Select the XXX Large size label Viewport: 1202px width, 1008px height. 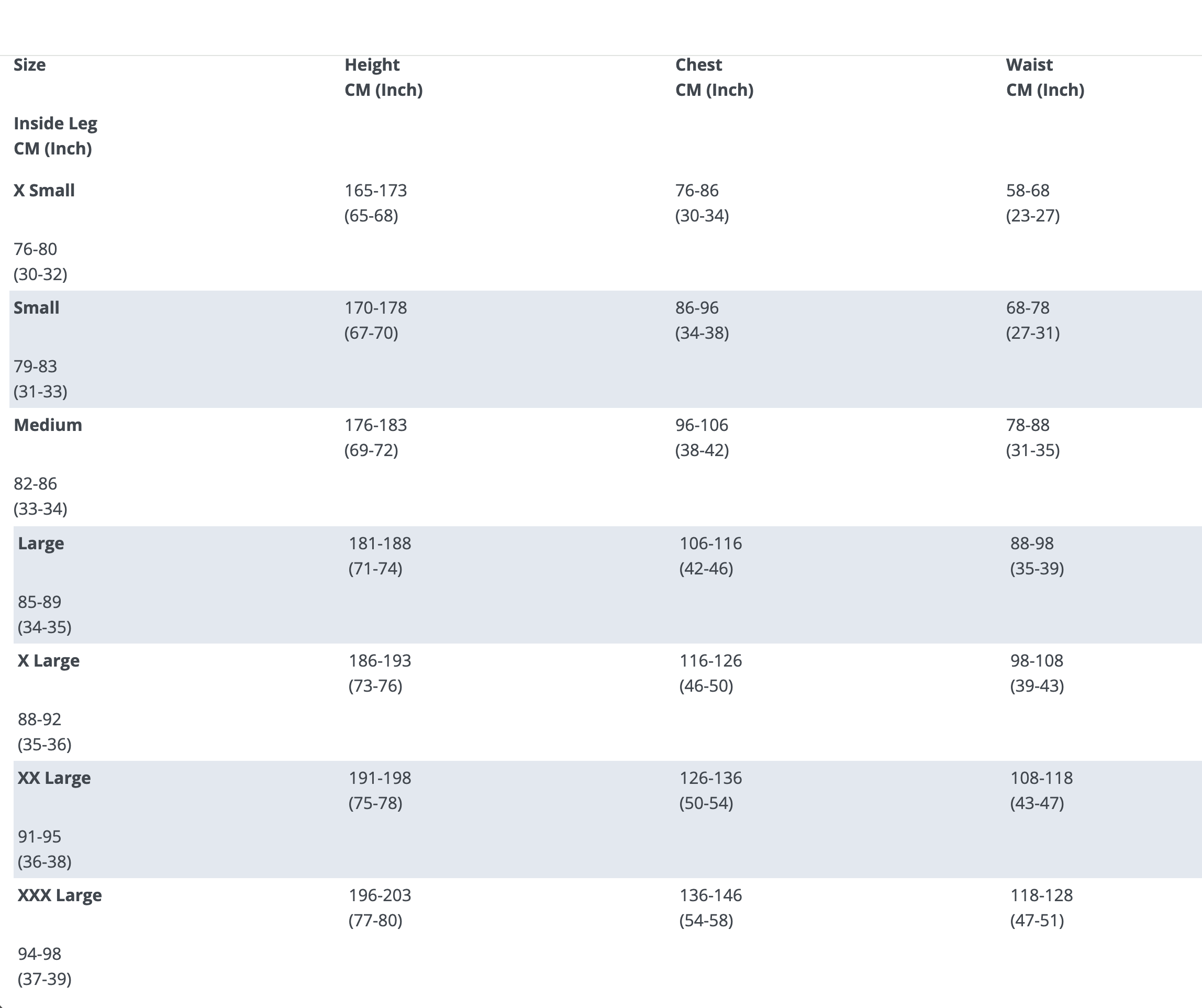(60, 895)
